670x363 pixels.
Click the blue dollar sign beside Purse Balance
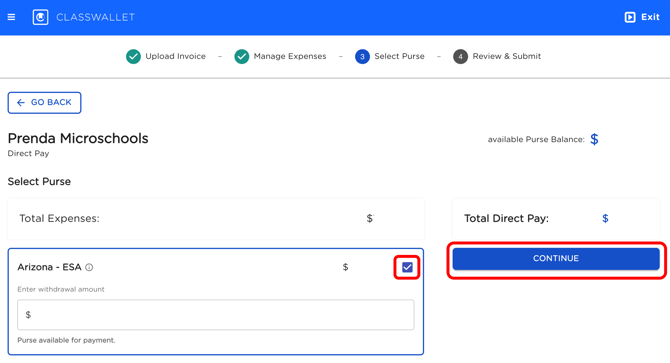click(594, 139)
